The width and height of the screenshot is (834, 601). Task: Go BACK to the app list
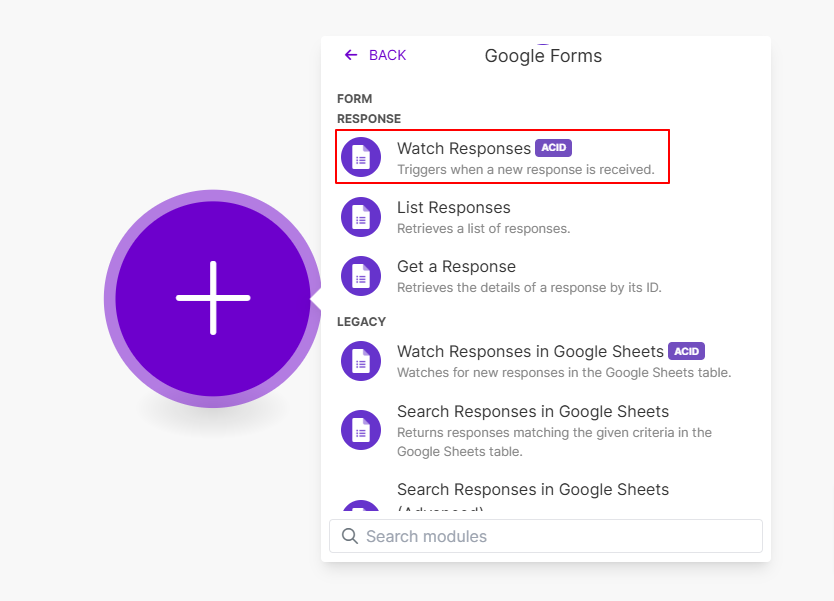[x=375, y=55]
